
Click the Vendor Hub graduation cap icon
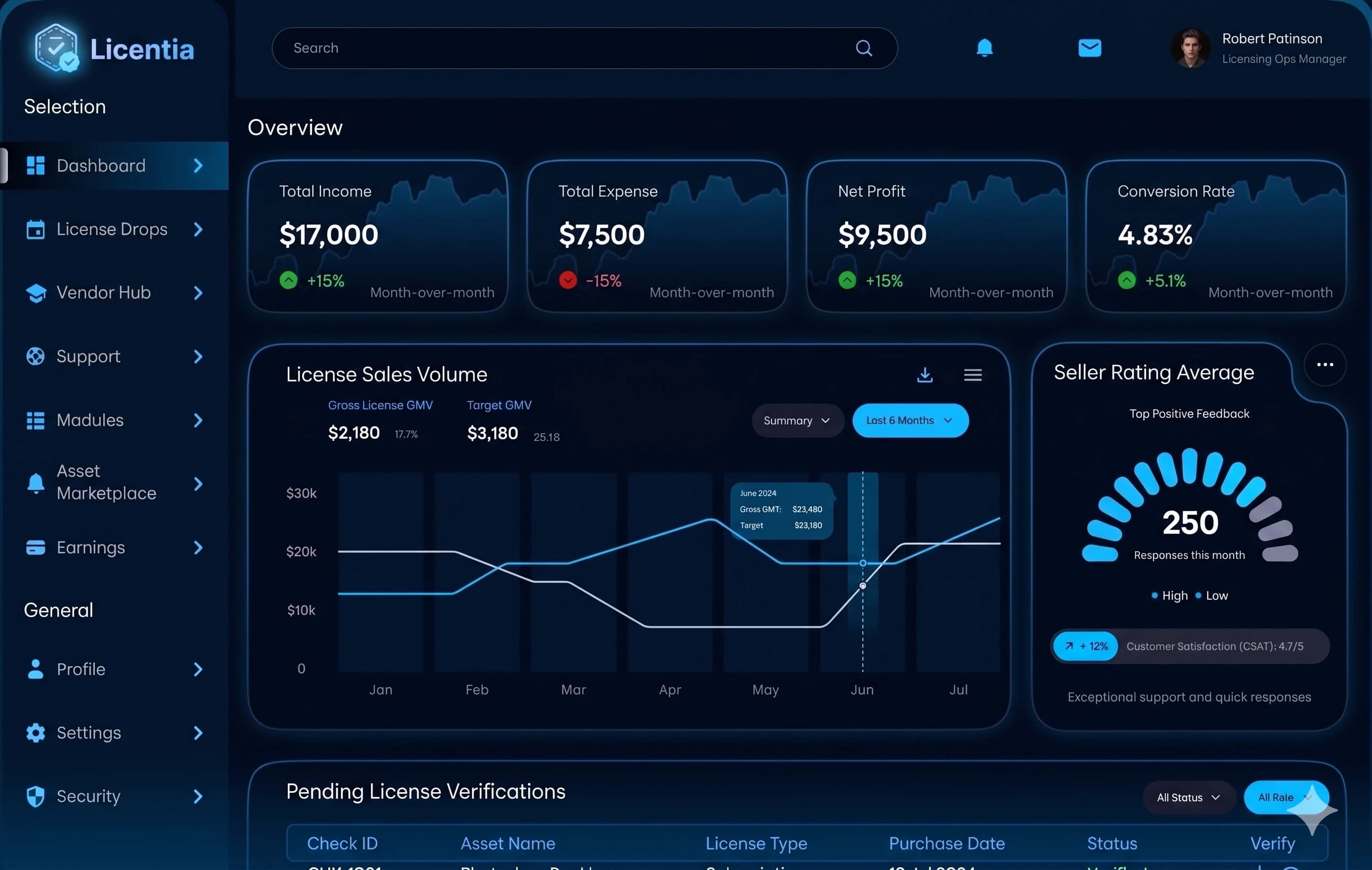[35, 293]
